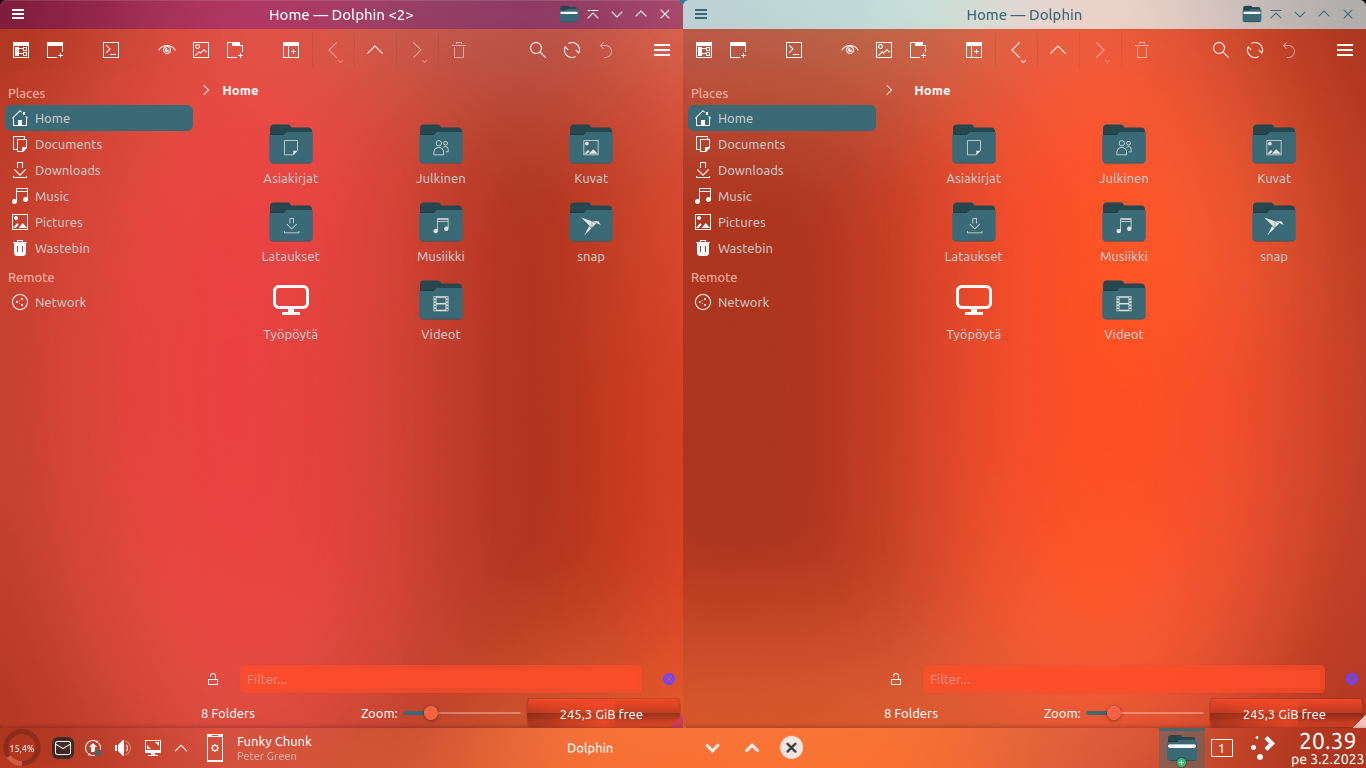Click Home breadcrumb in right Dolphin window

(932, 90)
